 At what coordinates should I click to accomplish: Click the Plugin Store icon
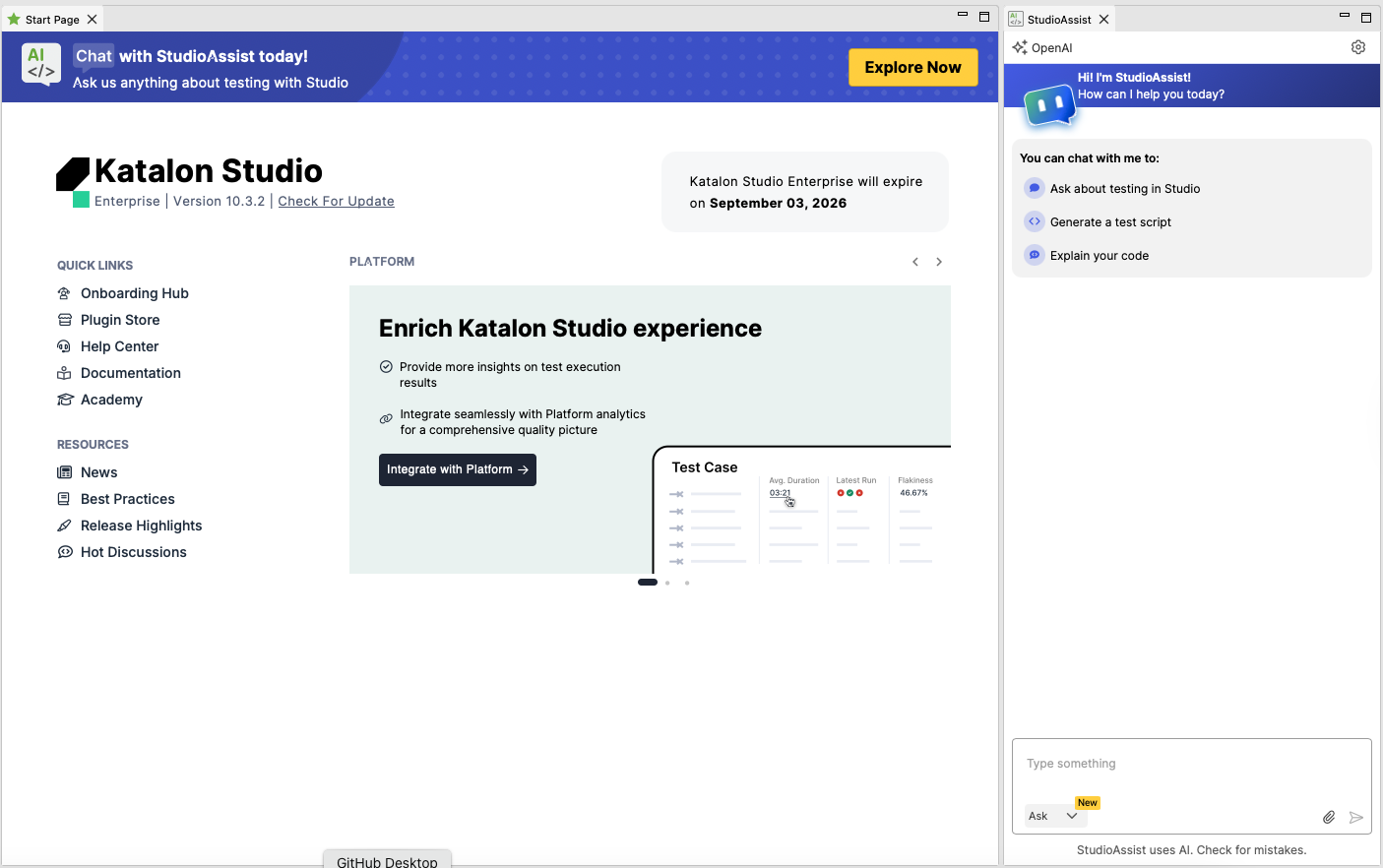click(64, 320)
